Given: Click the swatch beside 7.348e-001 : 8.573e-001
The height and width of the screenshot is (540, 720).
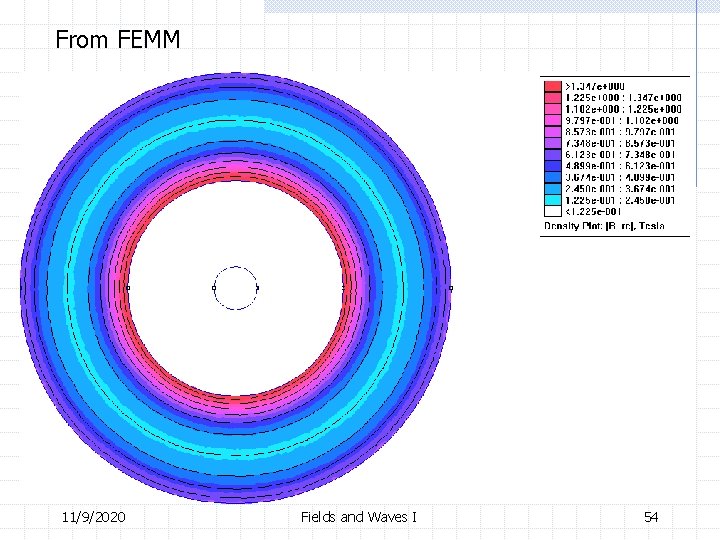Looking at the screenshot, I should point(553,143).
